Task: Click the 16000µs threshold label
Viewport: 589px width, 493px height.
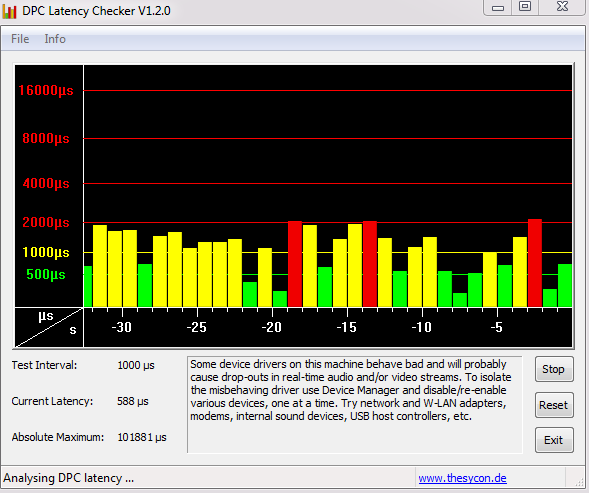Action: [x=46, y=90]
